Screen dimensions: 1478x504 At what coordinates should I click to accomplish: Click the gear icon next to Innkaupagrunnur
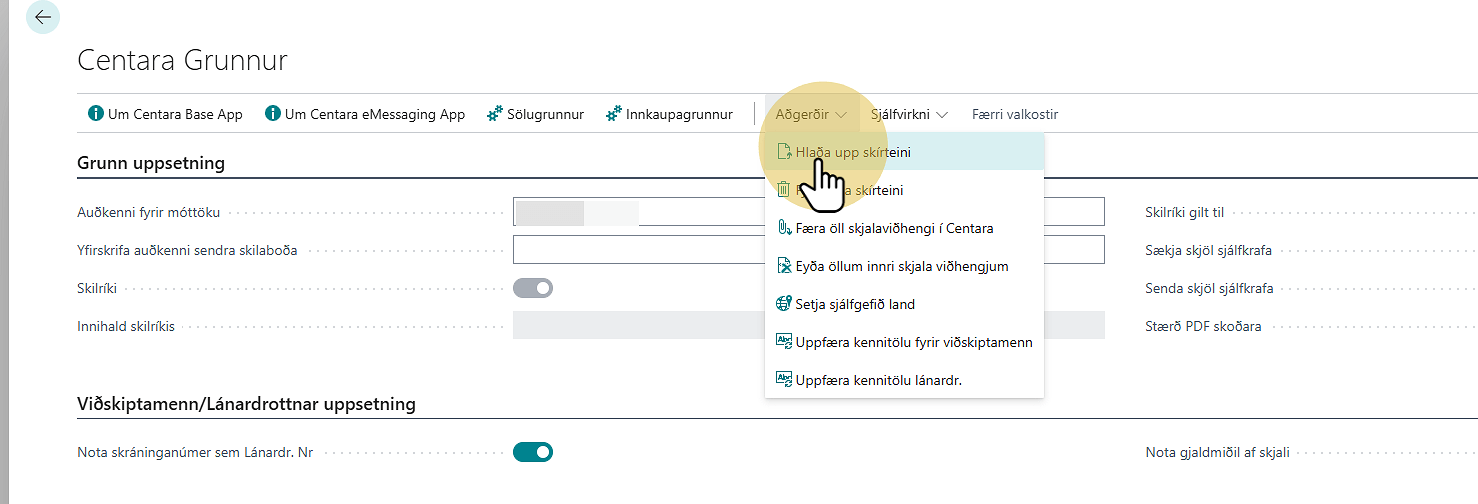pos(614,114)
